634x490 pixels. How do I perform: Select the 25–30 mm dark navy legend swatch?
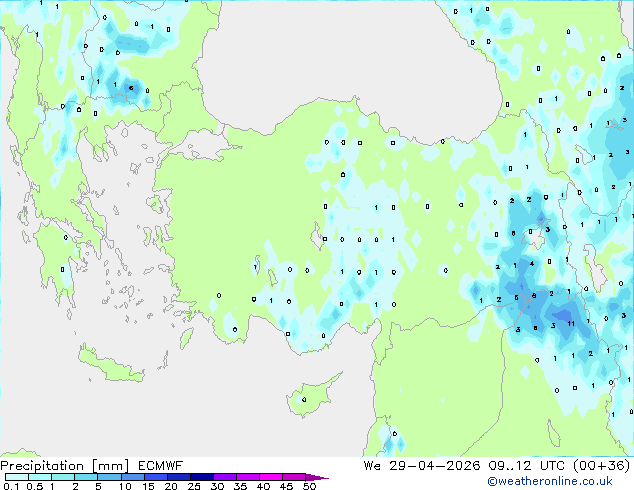[x=202, y=477]
